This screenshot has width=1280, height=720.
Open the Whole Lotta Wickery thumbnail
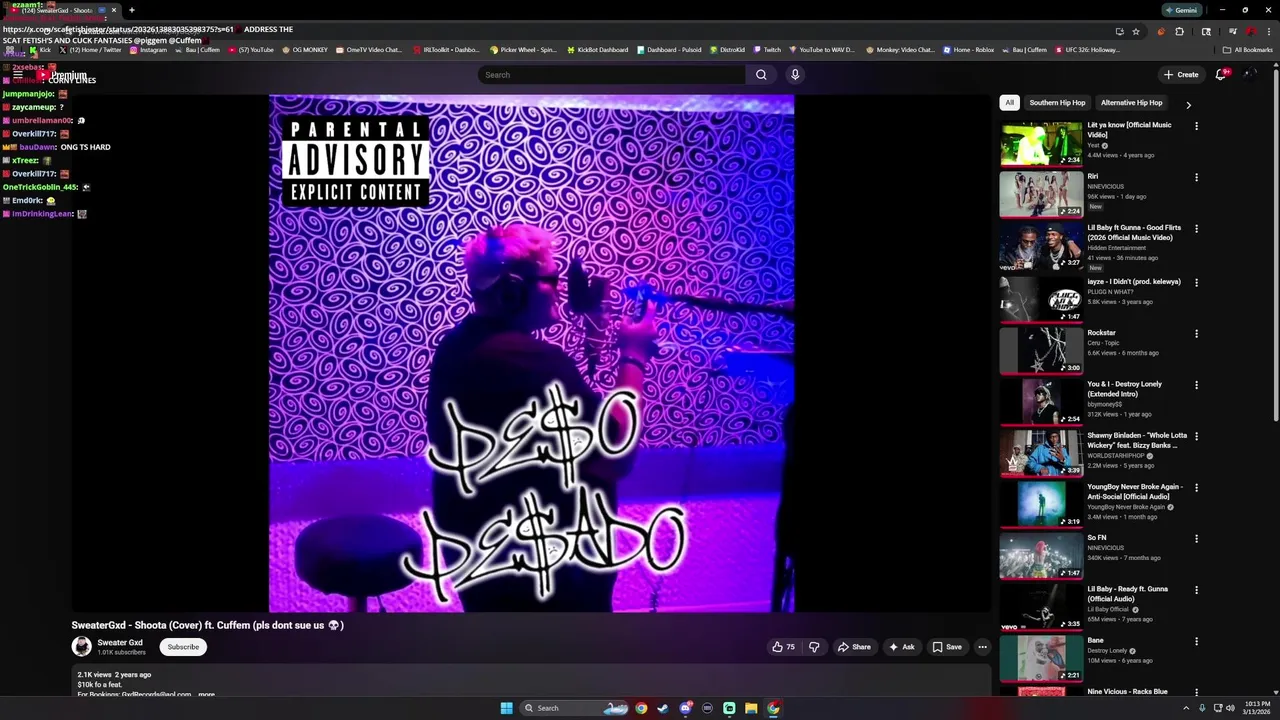(x=1041, y=451)
